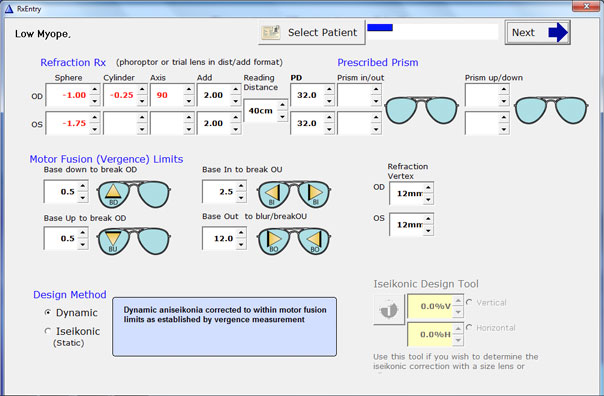Decrease the OD Axis value

click(188, 101)
